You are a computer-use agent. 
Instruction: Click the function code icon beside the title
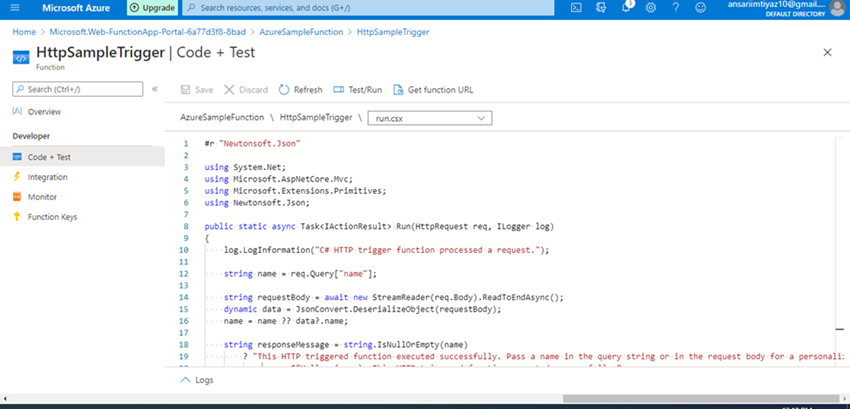pos(21,57)
